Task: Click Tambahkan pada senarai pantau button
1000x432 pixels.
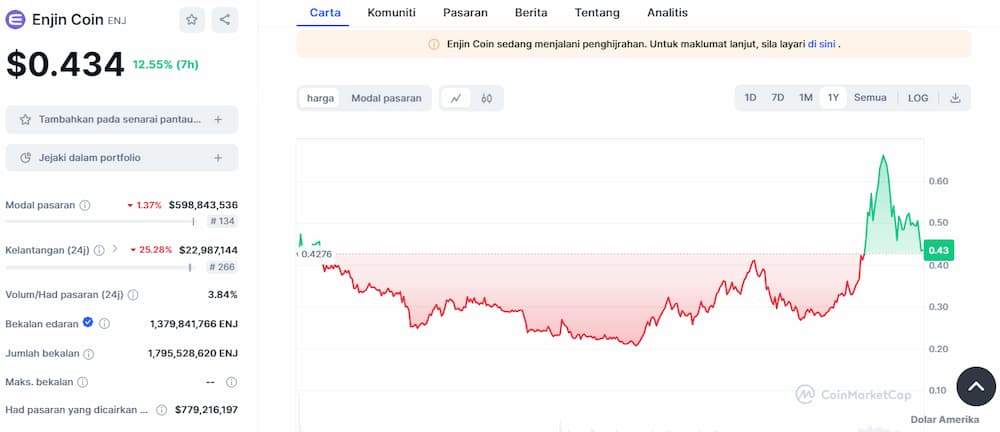Action: pyautogui.click(x=122, y=119)
